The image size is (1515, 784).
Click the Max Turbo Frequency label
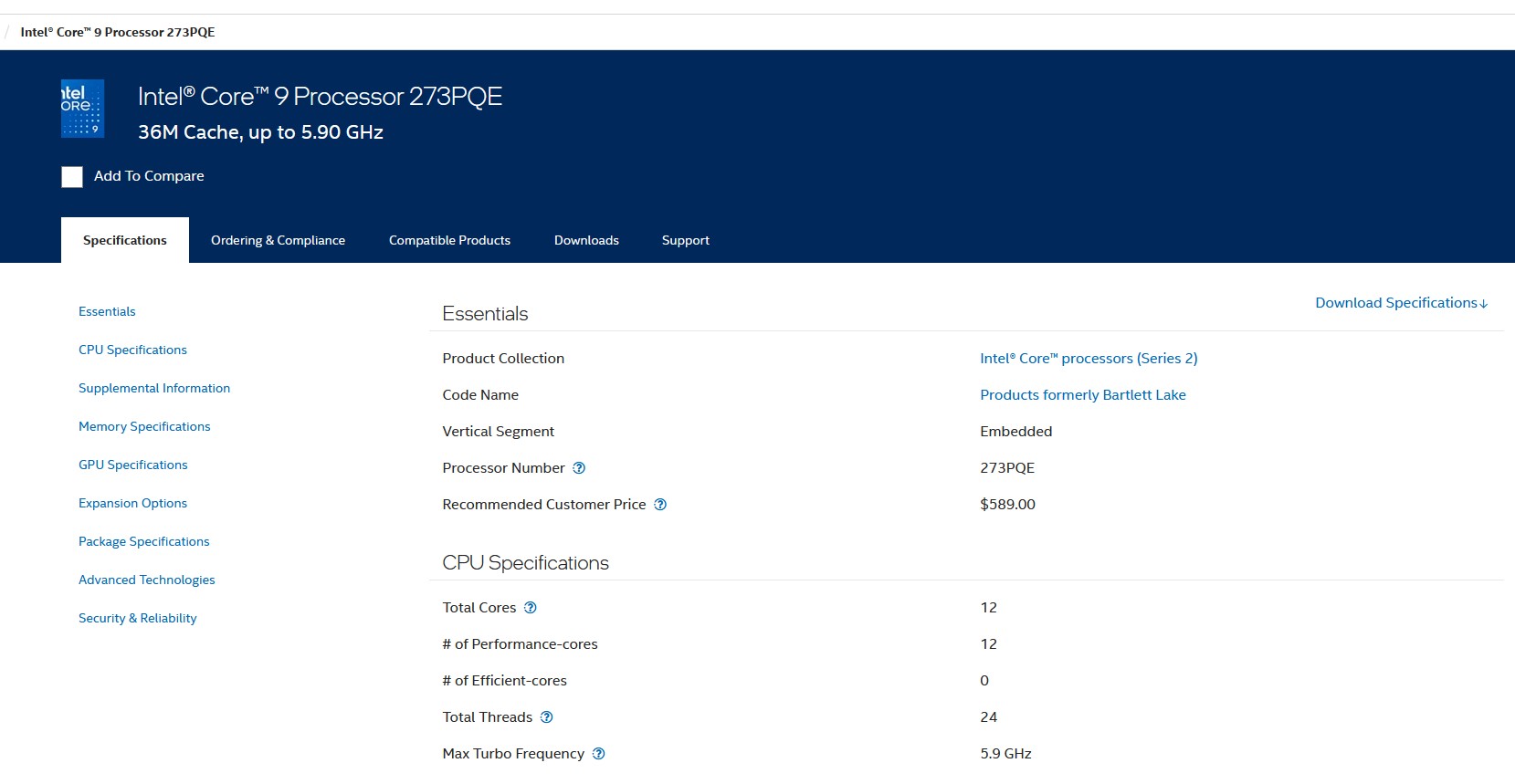[513, 754]
